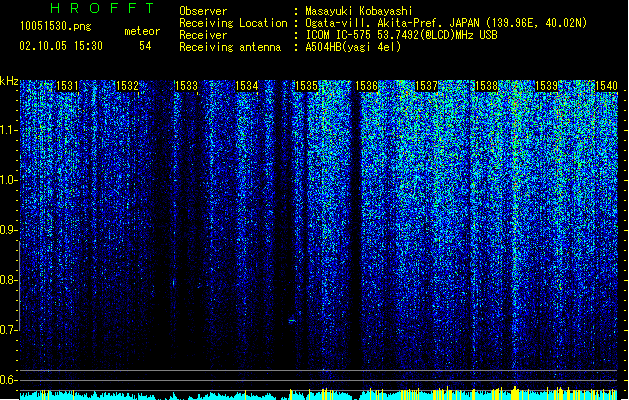Click the 1534 time marker
The height and width of the screenshot is (400, 629).
247,86
